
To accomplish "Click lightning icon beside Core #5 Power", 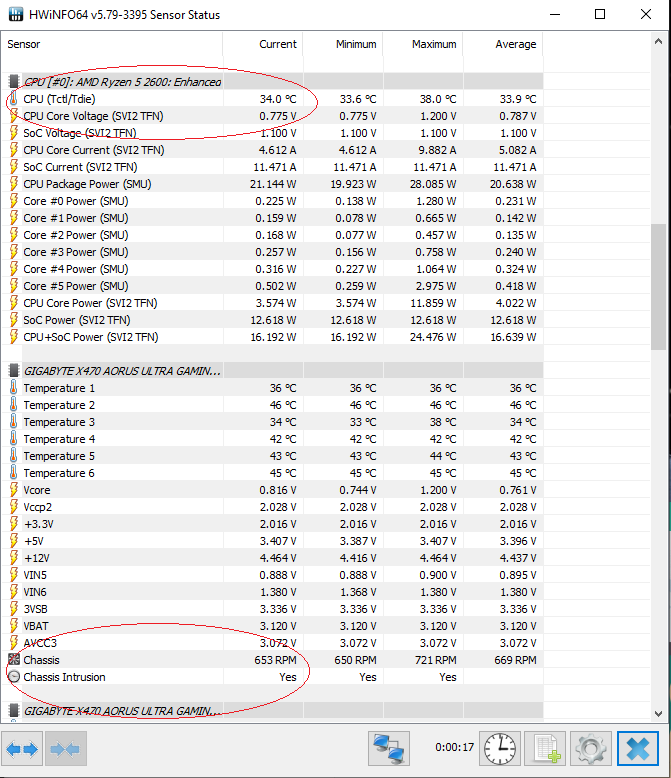I will tap(14, 285).
